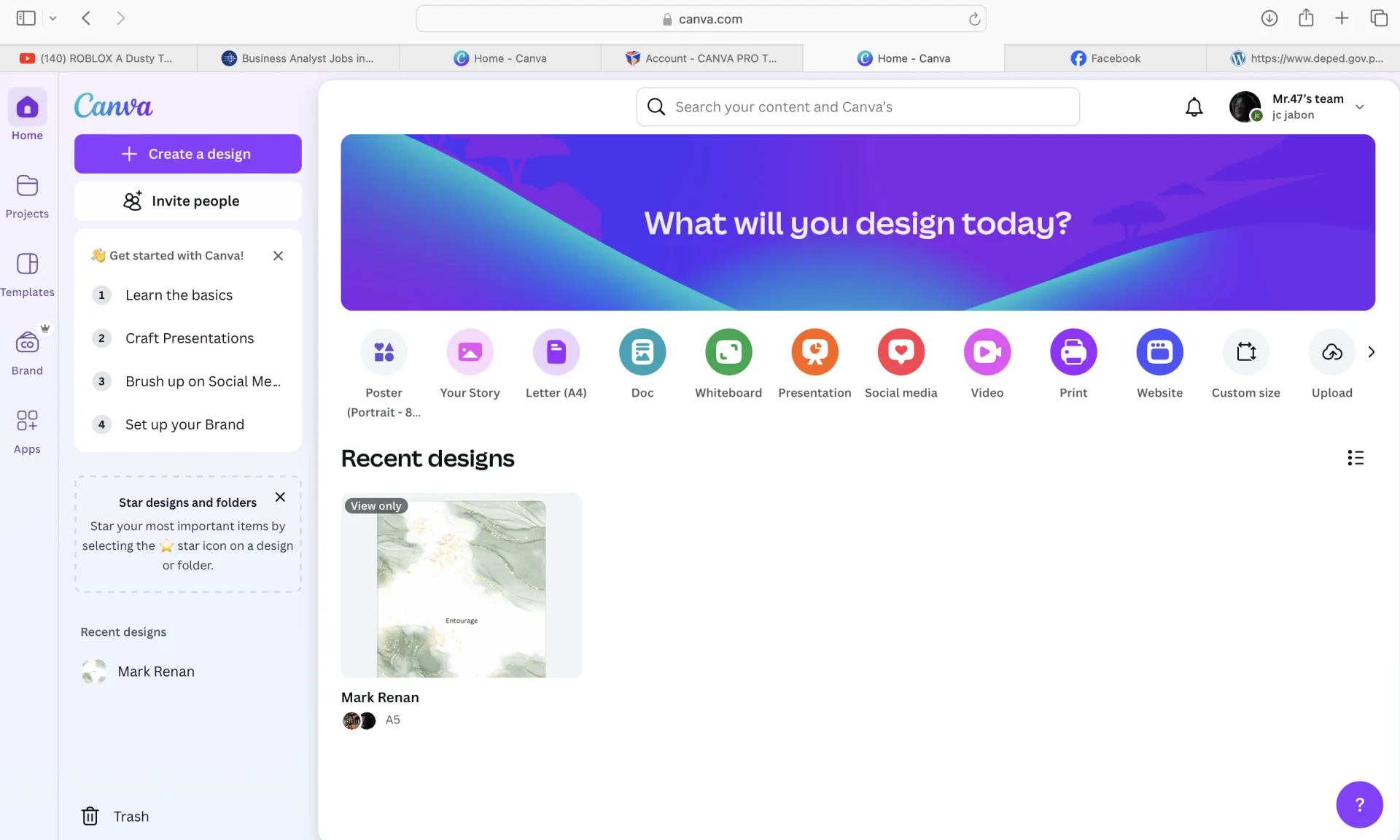Click the Canva search field

[857, 107]
